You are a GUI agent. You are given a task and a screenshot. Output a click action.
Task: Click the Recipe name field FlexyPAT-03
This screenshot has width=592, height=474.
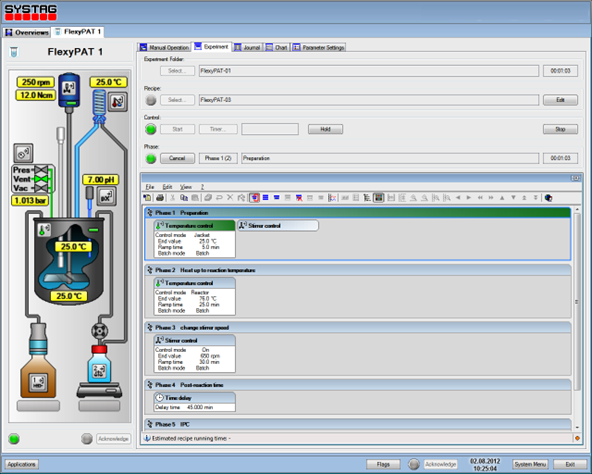(368, 100)
